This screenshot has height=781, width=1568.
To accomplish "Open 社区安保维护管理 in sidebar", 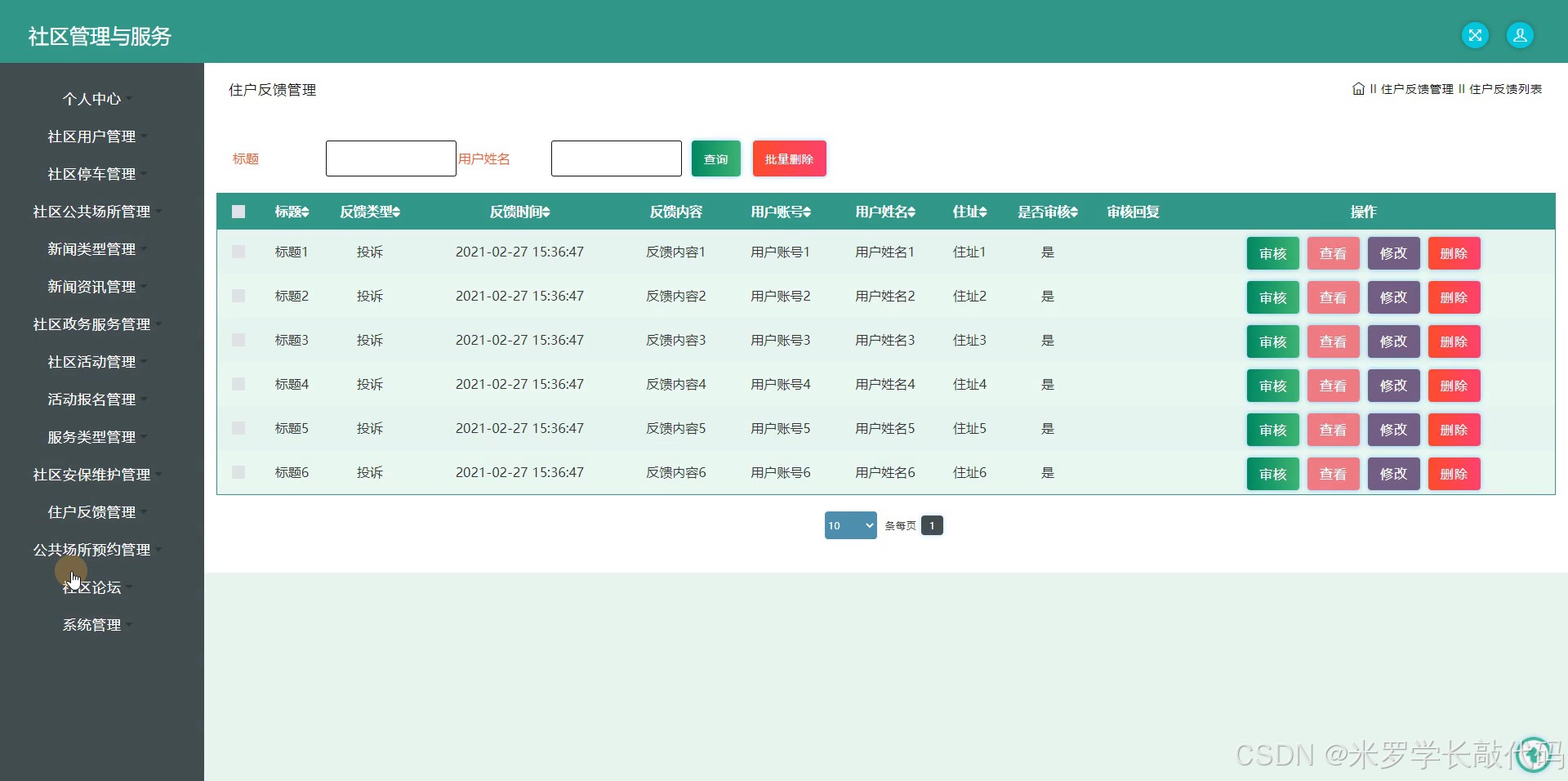I will (x=97, y=475).
